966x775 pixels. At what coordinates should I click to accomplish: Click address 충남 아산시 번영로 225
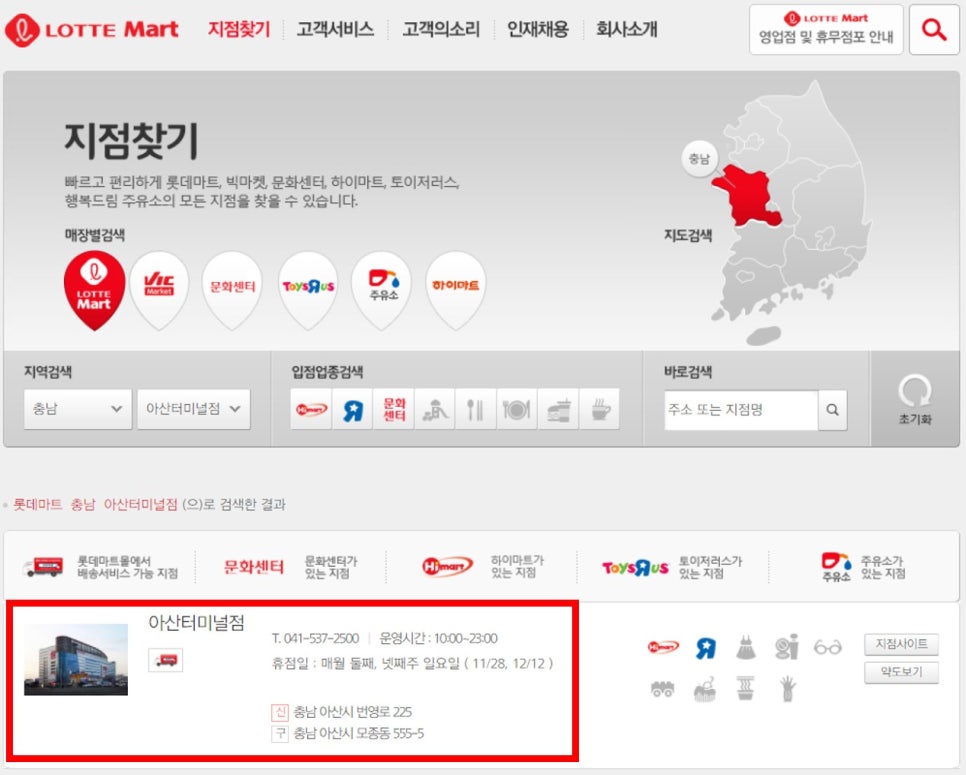click(352, 712)
